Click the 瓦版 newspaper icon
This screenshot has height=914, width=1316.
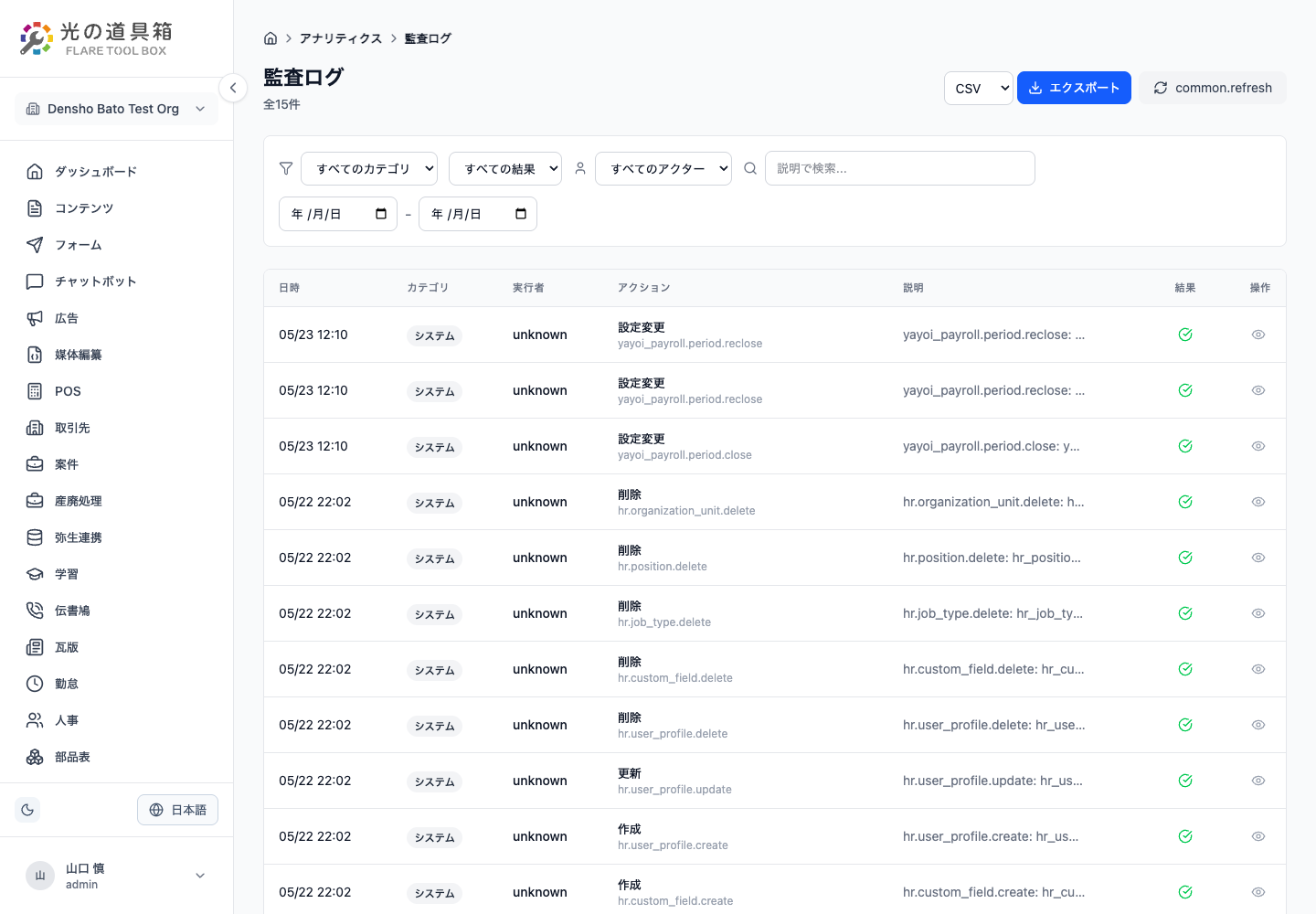(x=35, y=647)
